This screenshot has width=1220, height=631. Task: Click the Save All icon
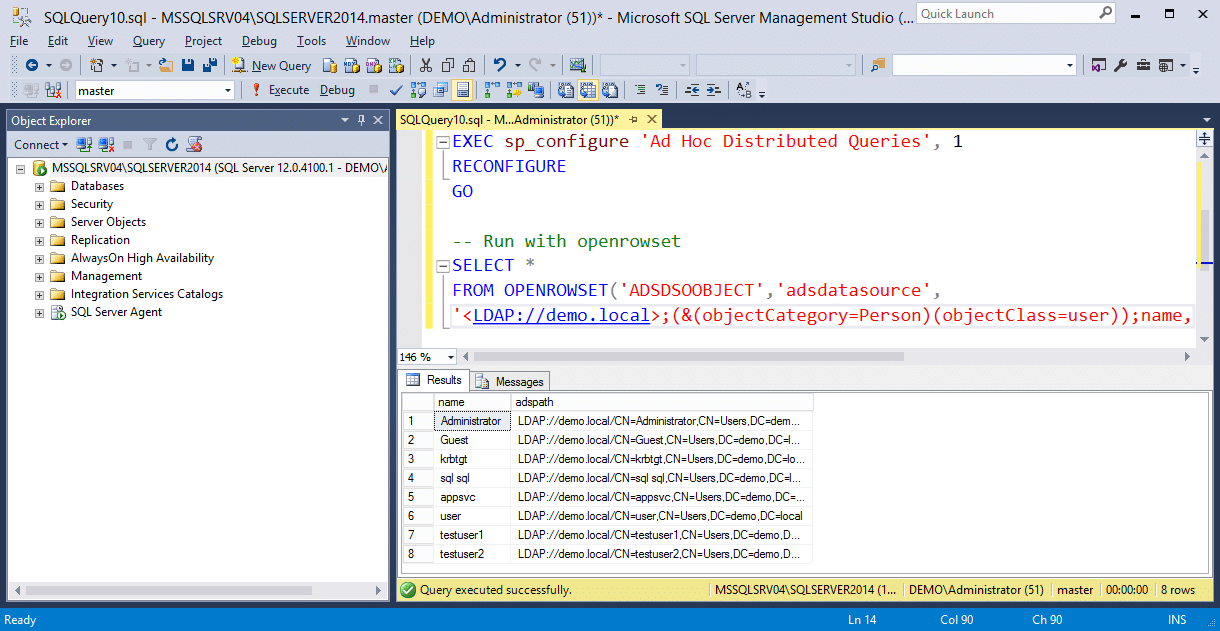210,65
